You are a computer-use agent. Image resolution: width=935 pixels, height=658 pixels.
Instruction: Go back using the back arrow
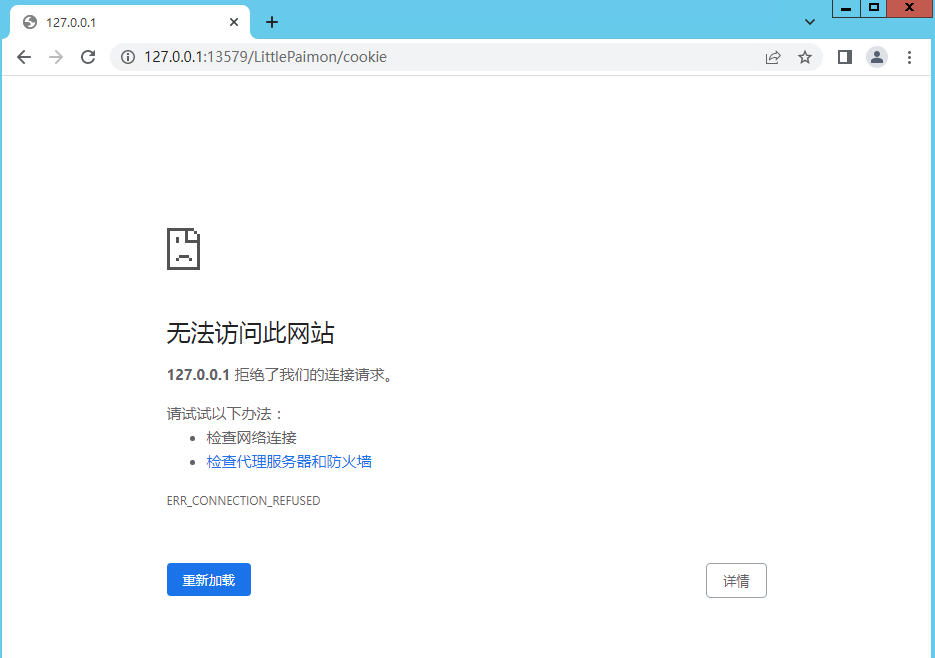24,57
